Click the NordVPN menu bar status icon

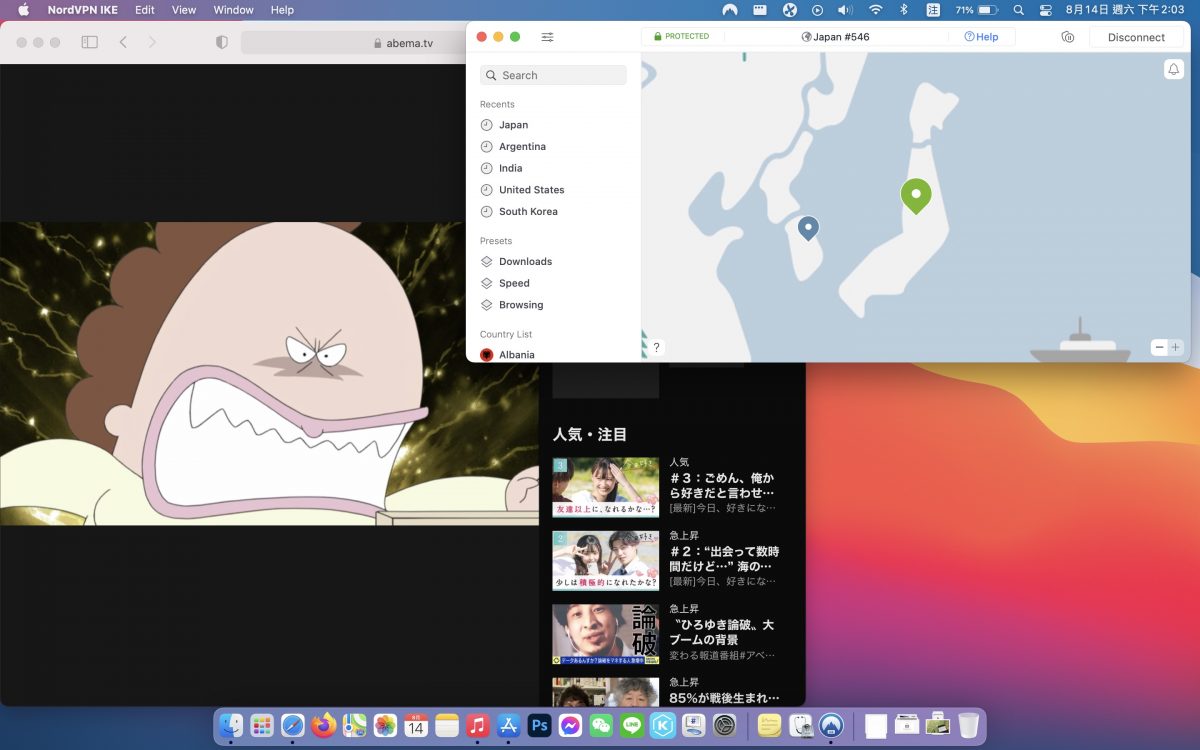pos(730,10)
